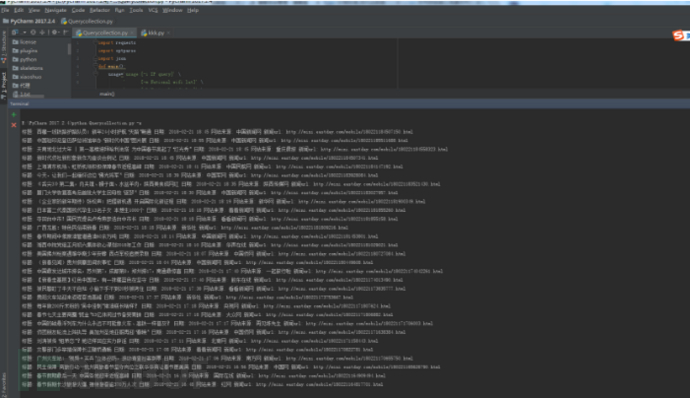Click the Scroll from Source target icon
The height and width of the screenshot is (398, 690).
coord(33,32)
